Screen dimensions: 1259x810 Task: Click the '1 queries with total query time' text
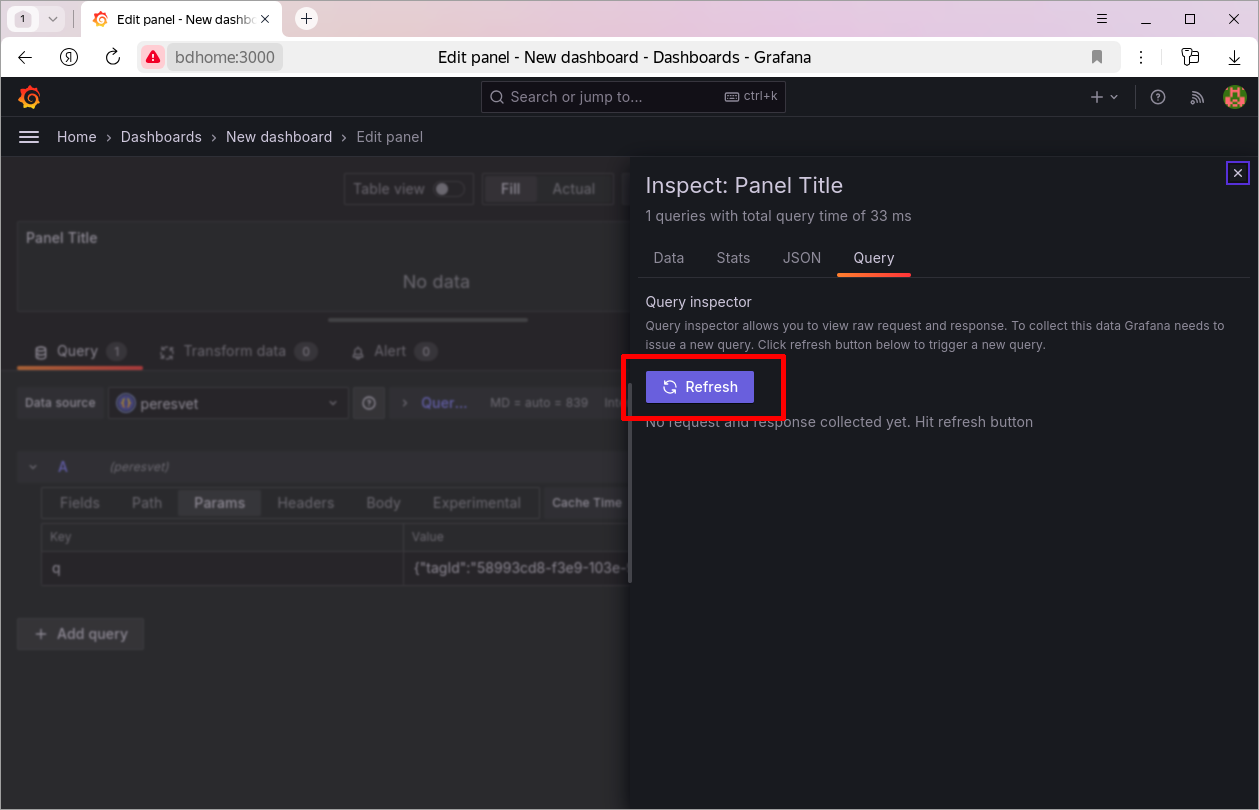click(x=779, y=216)
